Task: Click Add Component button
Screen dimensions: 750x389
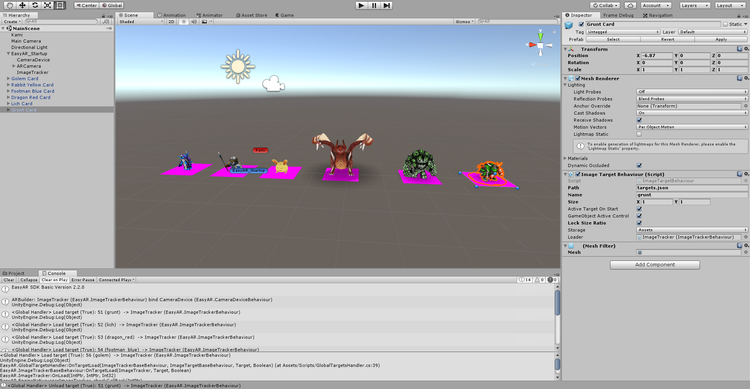Action: coord(655,265)
